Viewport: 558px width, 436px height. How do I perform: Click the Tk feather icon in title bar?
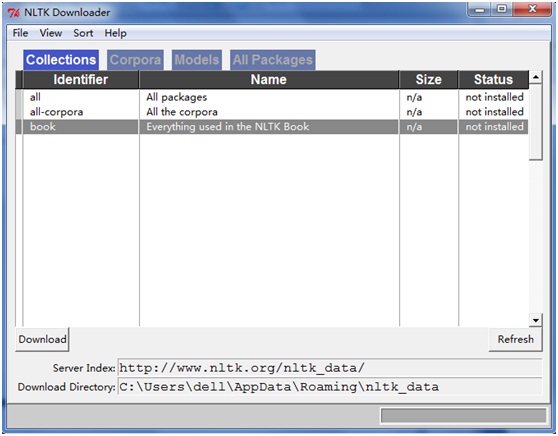pyautogui.click(x=14, y=13)
